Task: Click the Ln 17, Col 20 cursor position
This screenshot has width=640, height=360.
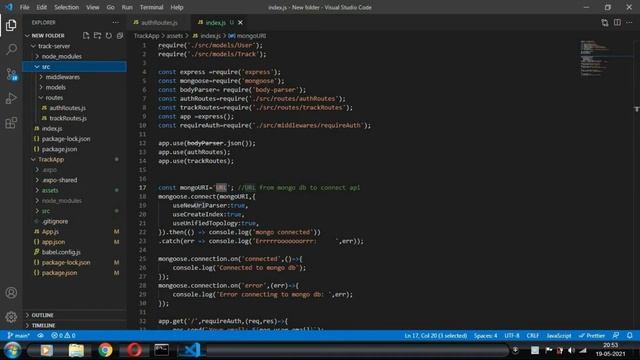Action: tap(436, 336)
